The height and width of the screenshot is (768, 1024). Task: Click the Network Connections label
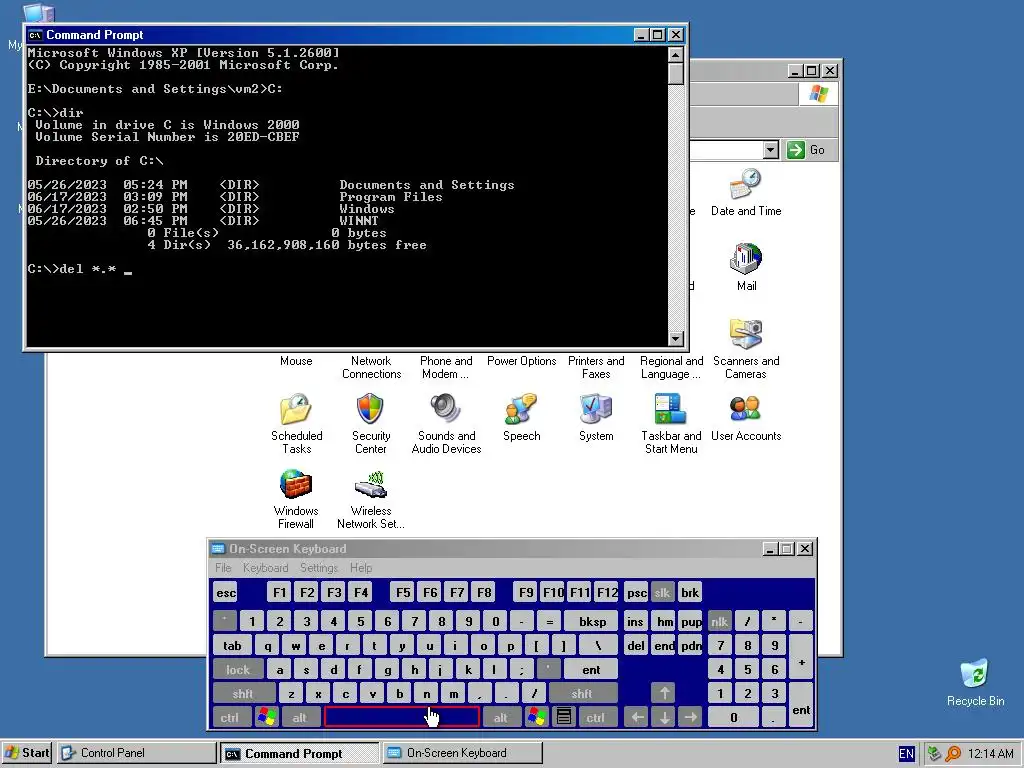point(371,368)
